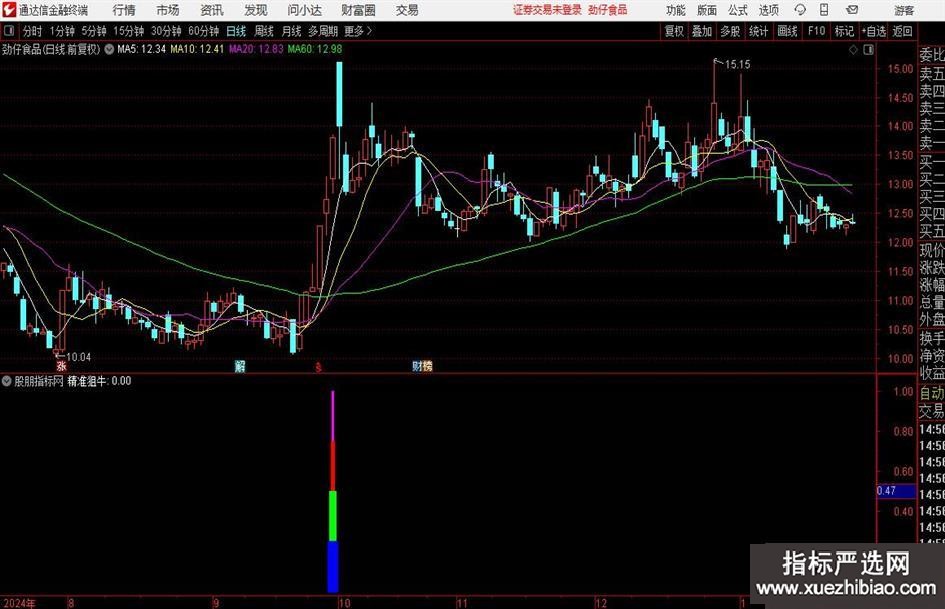Open the 问小达 menu
This screenshot has width=945, height=609.
pos(304,10)
